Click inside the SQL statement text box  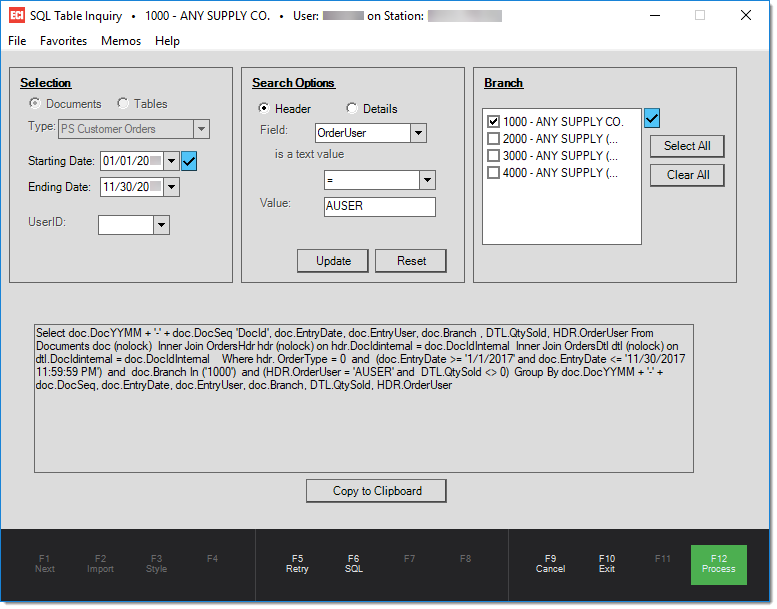coord(364,398)
